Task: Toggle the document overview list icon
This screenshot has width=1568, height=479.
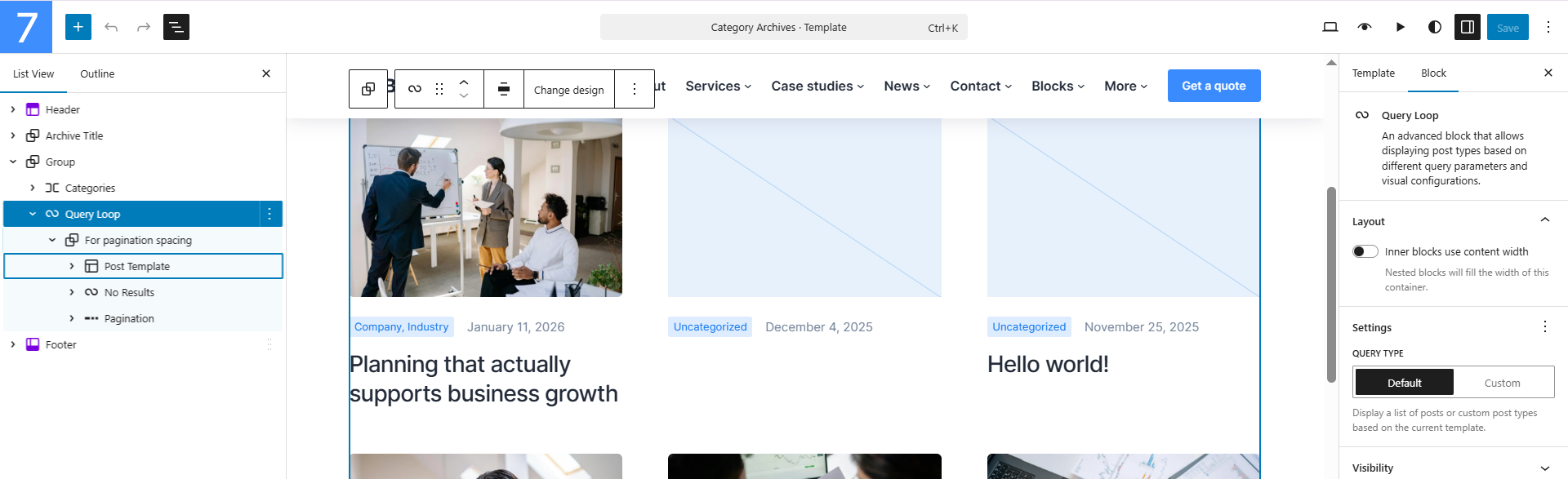Action: (176, 27)
